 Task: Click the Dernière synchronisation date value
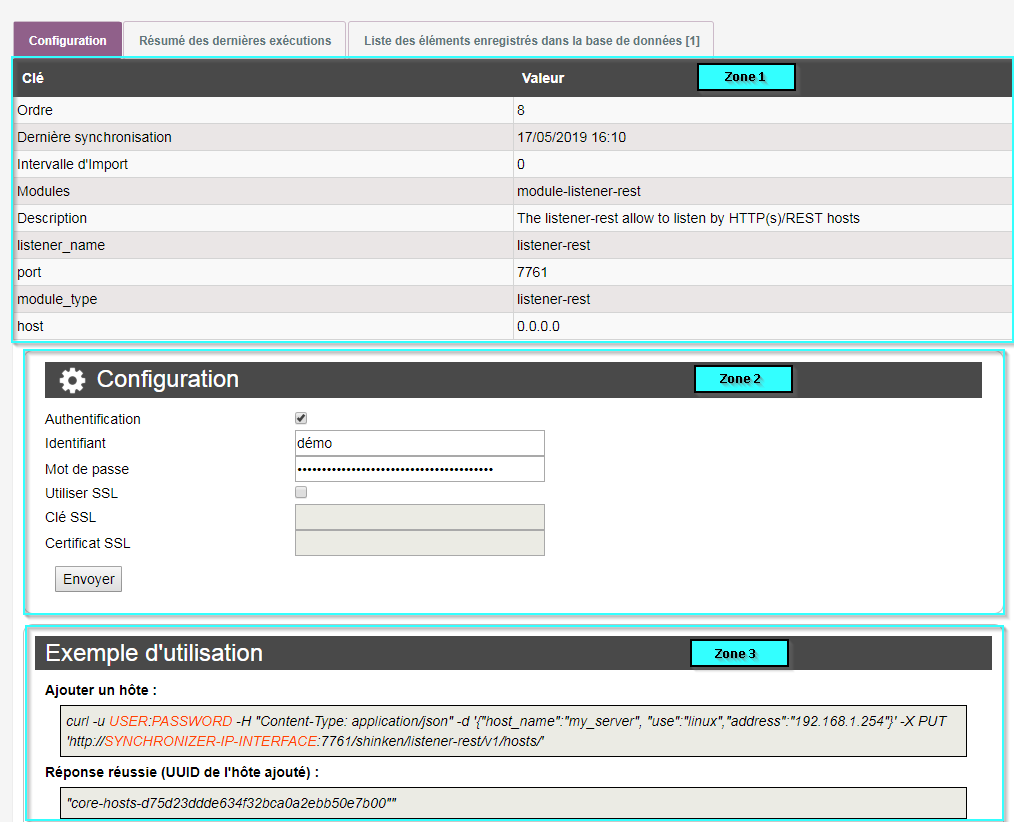click(571, 137)
